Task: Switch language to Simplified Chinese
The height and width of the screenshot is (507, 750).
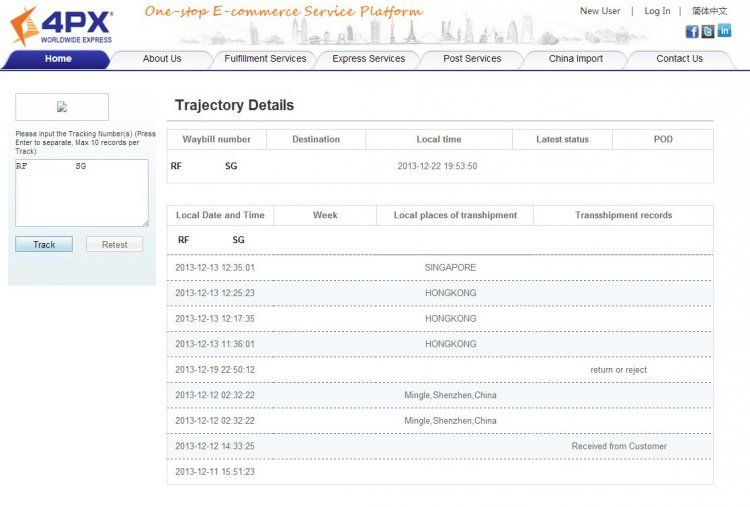Action: click(x=709, y=11)
